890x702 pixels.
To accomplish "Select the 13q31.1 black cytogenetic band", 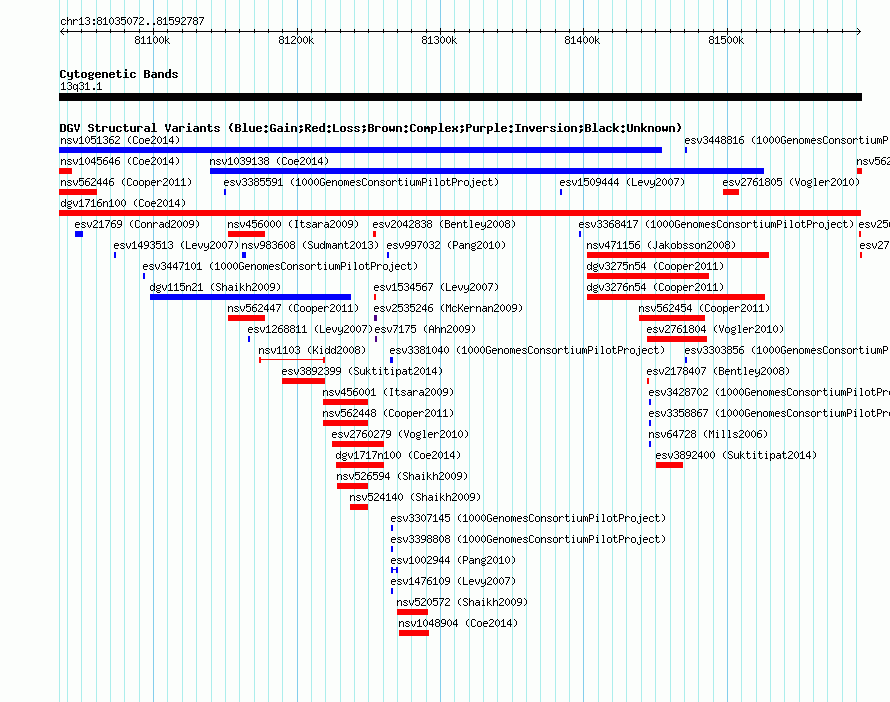I will 460,97.
